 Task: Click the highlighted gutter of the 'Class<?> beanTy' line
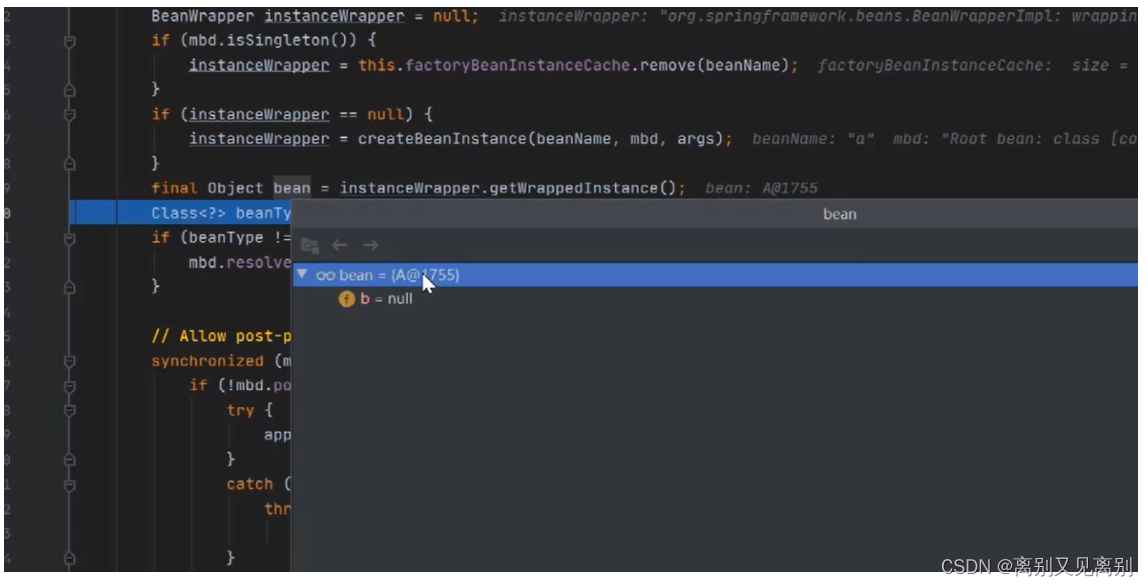(95, 213)
